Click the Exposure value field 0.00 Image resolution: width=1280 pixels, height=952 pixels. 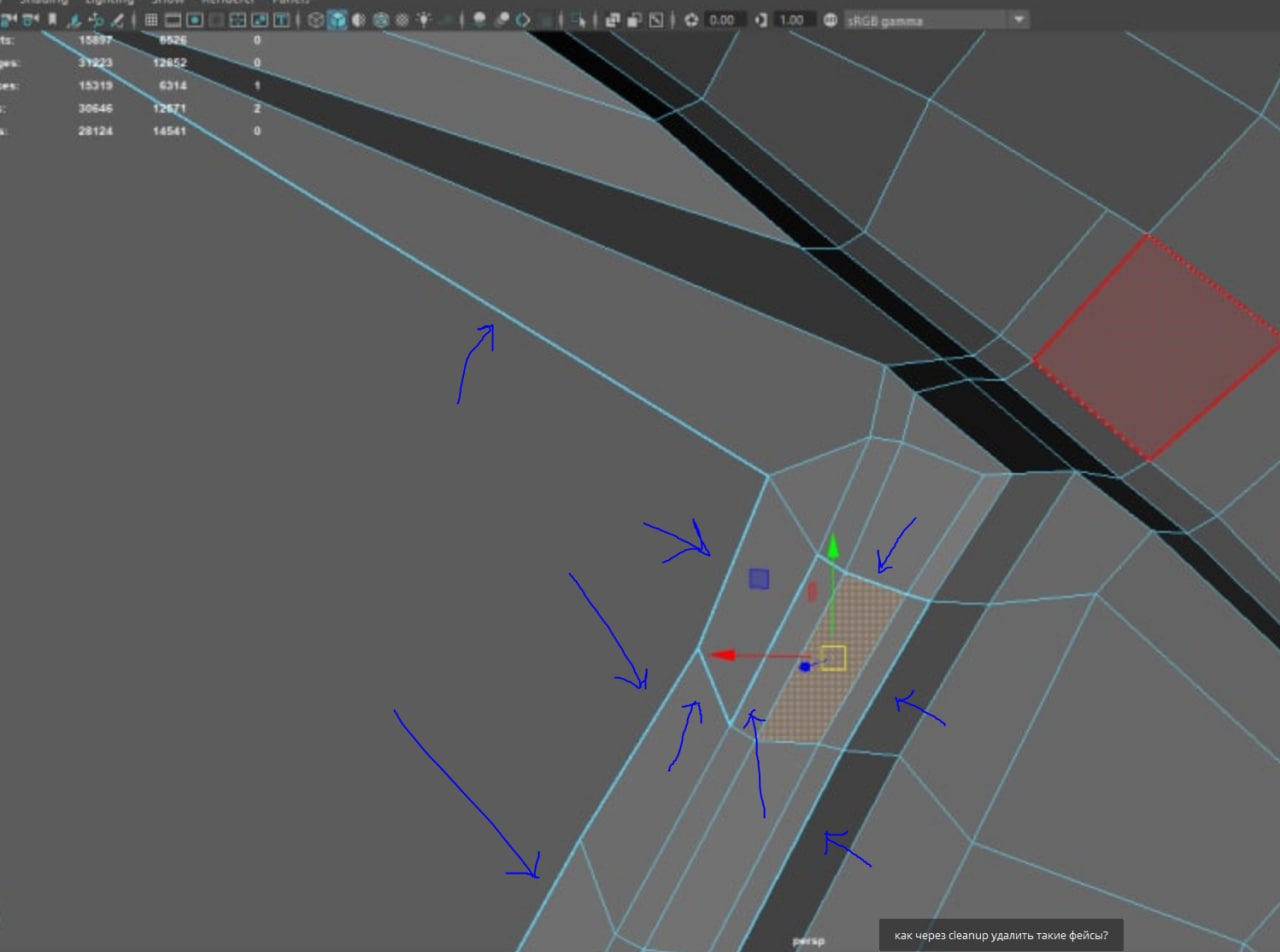click(726, 19)
